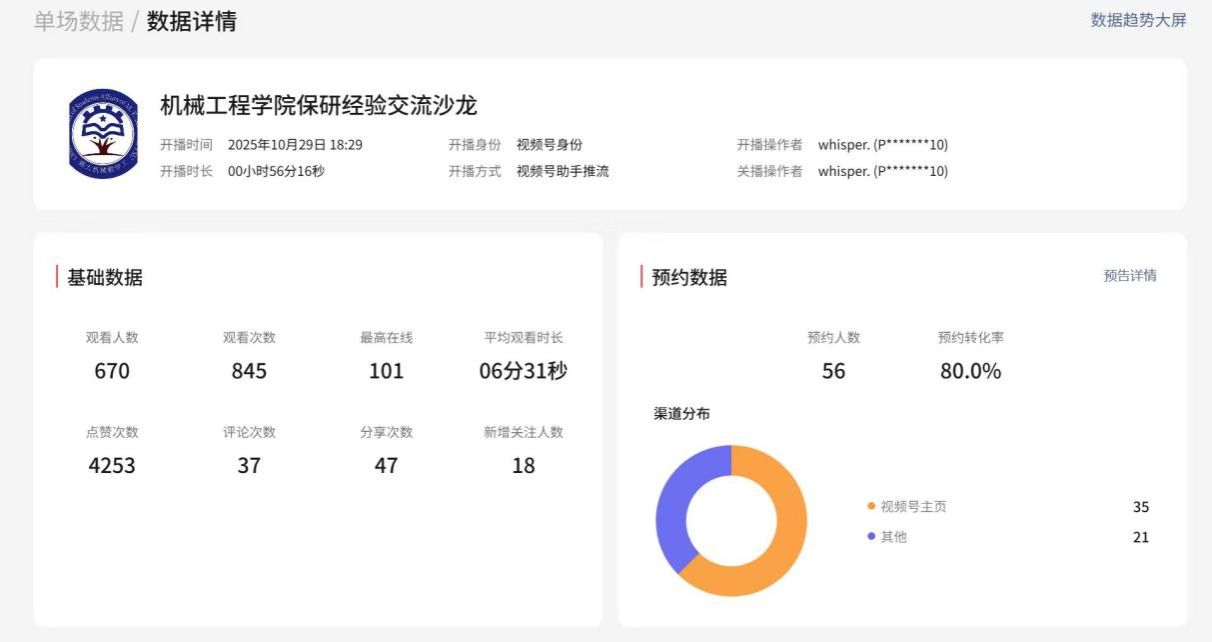Click the 平均观看时长 value
Image resolution: width=1212 pixels, height=642 pixels.
(523, 371)
